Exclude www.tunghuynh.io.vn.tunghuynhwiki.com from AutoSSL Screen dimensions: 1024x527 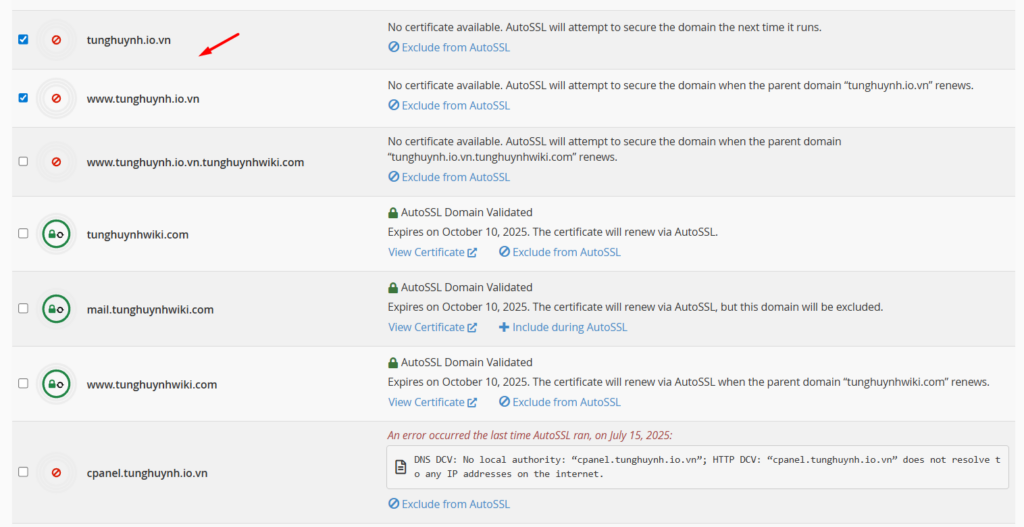pos(449,177)
